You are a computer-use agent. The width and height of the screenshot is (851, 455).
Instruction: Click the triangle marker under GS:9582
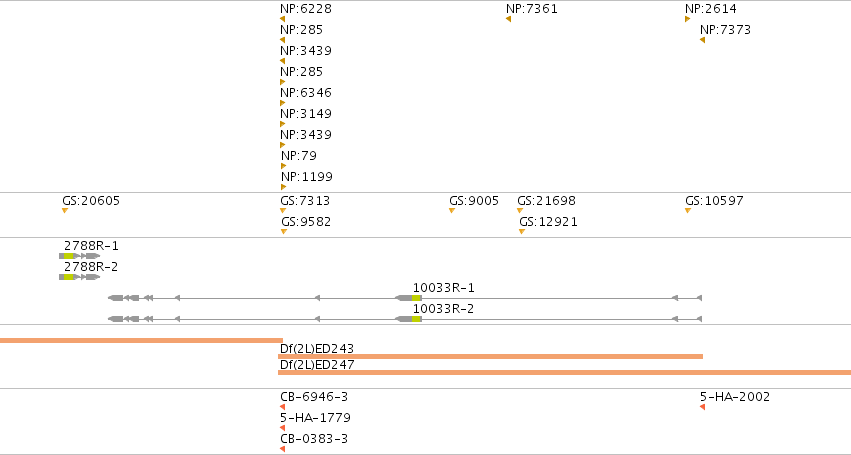[x=284, y=232]
